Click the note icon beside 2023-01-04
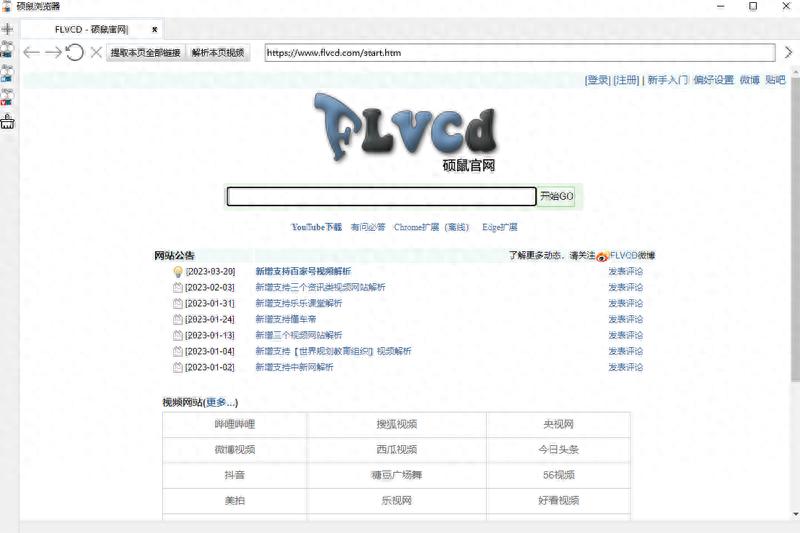 click(x=178, y=351)
